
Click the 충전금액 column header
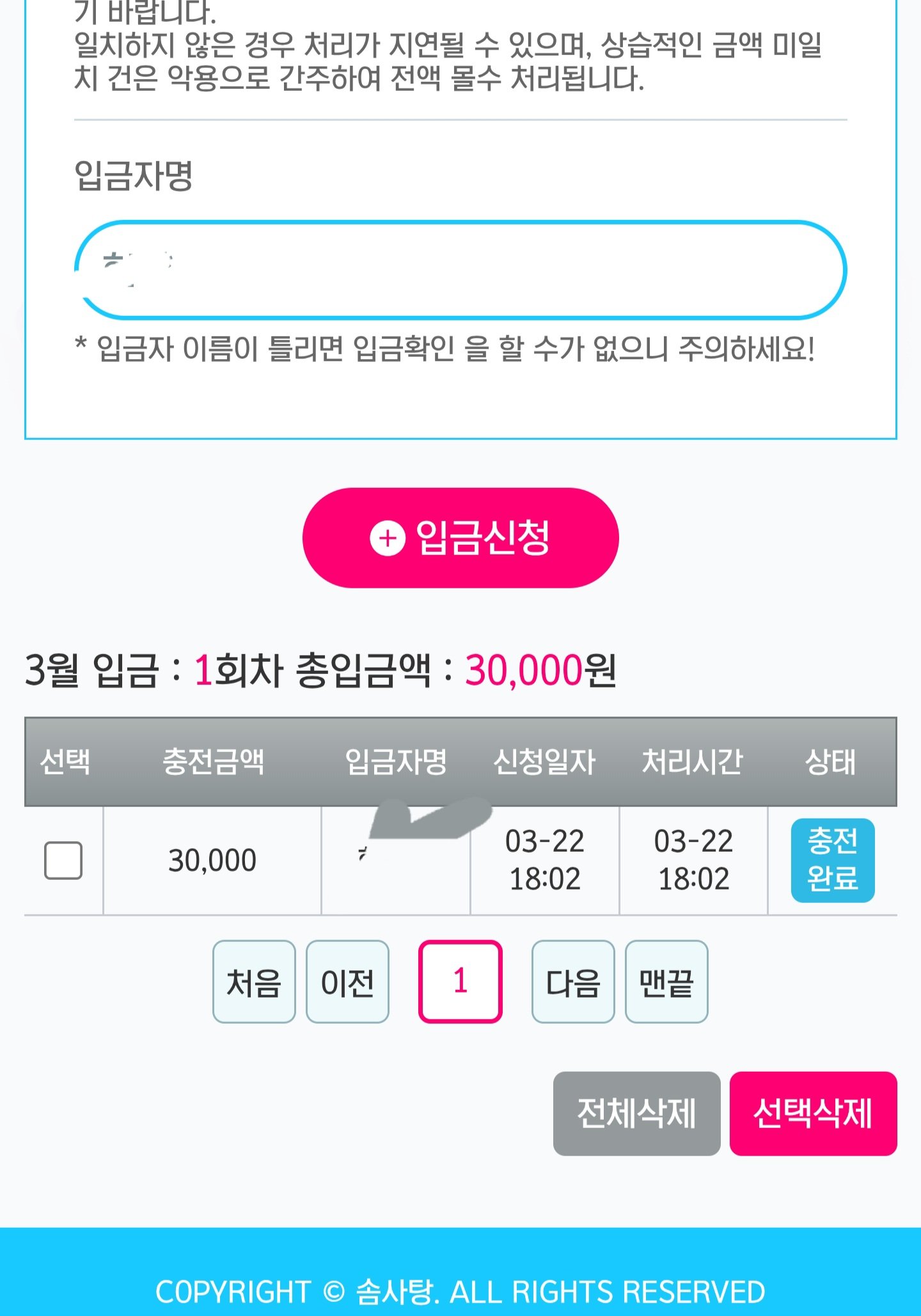[213, 762]
